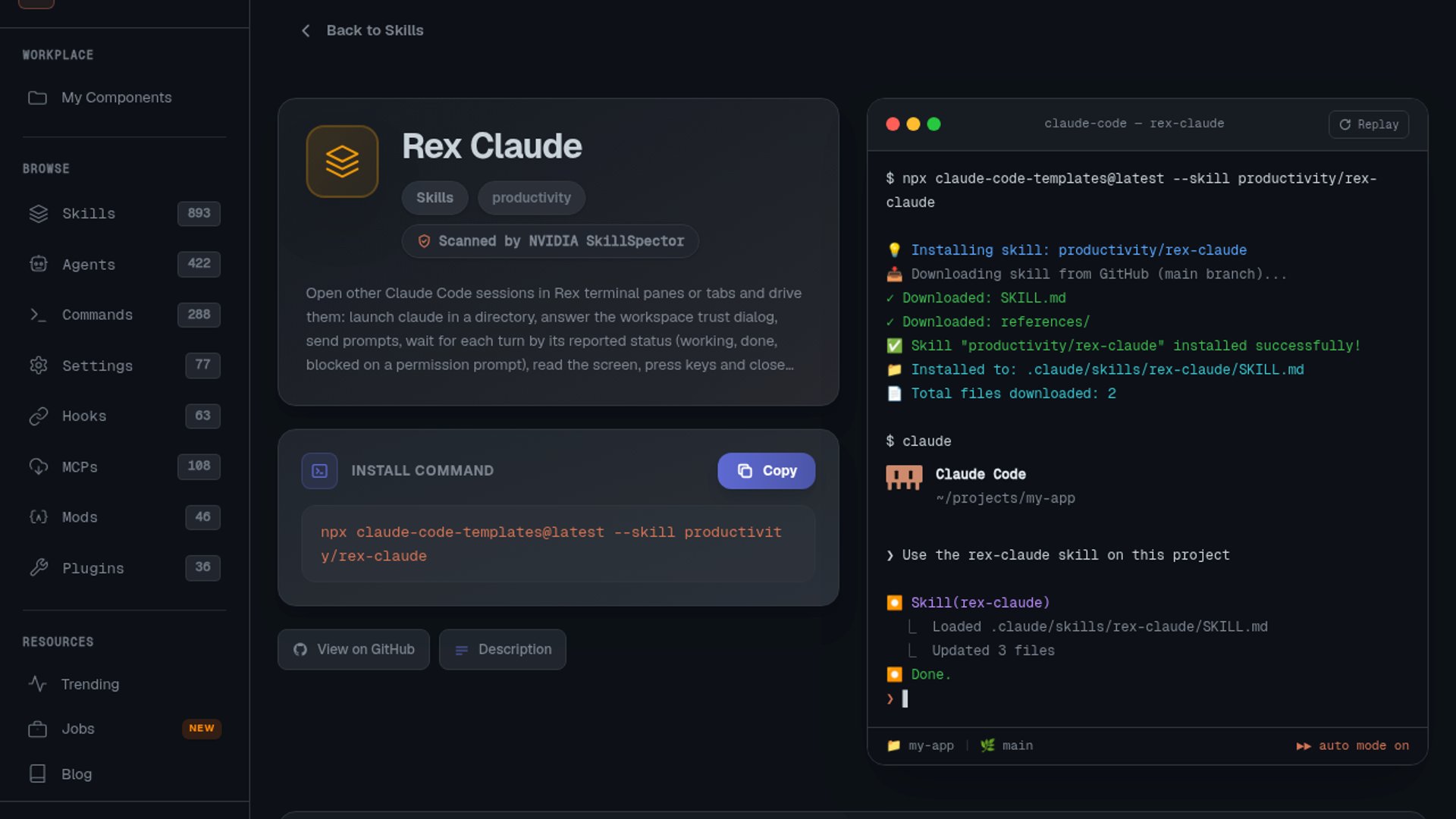Open the Commands section in the sidebar
The image size is (1456, 819).
coord(124,315)
